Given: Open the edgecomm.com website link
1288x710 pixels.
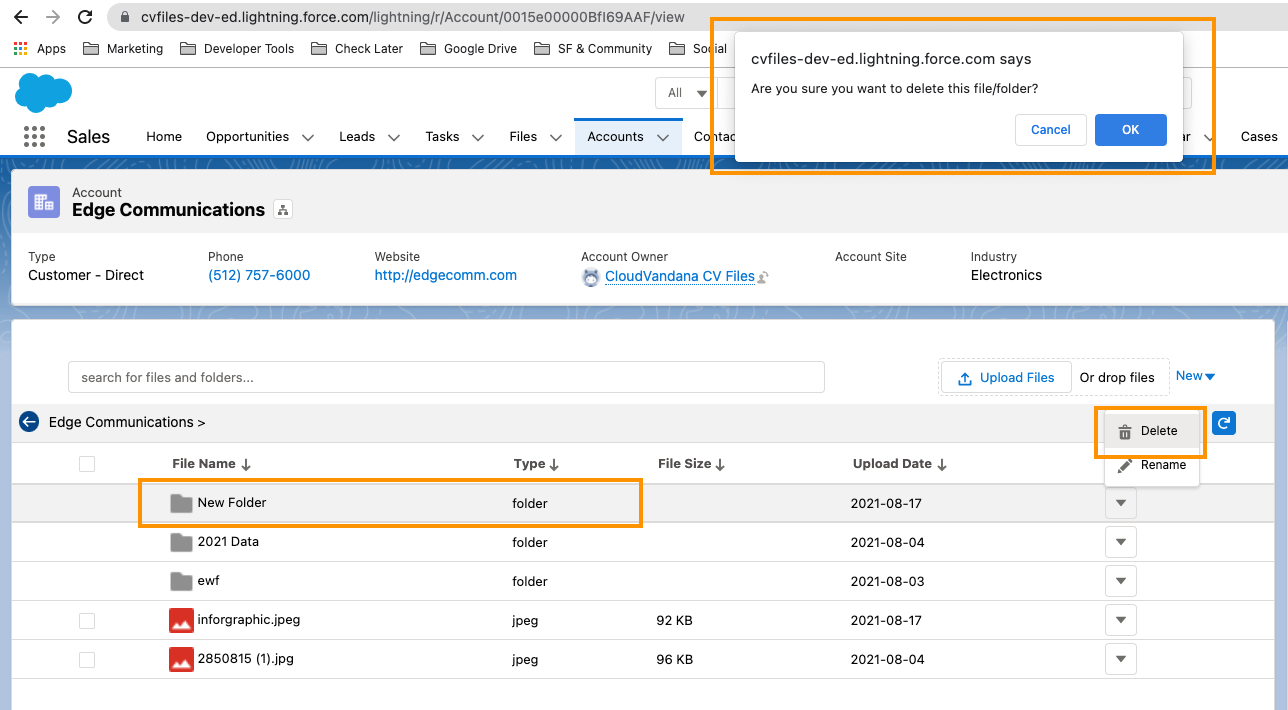Looking at the screenshot, I should [x=445, y=275].
